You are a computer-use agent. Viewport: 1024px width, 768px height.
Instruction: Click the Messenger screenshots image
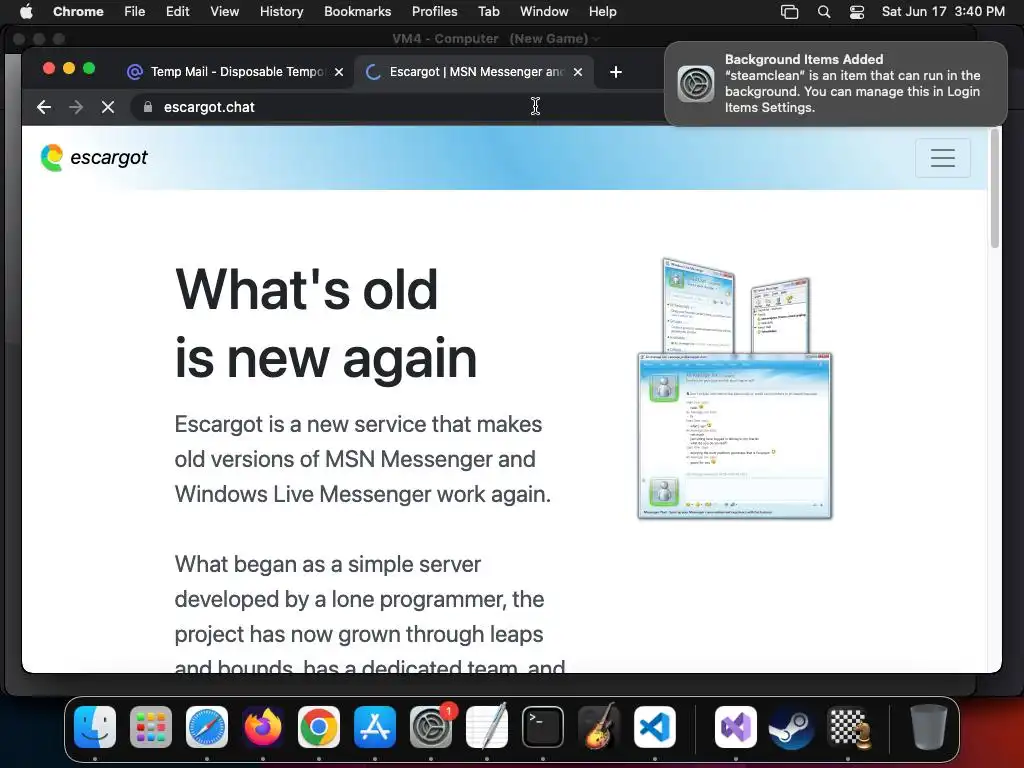tap(735, 389)
